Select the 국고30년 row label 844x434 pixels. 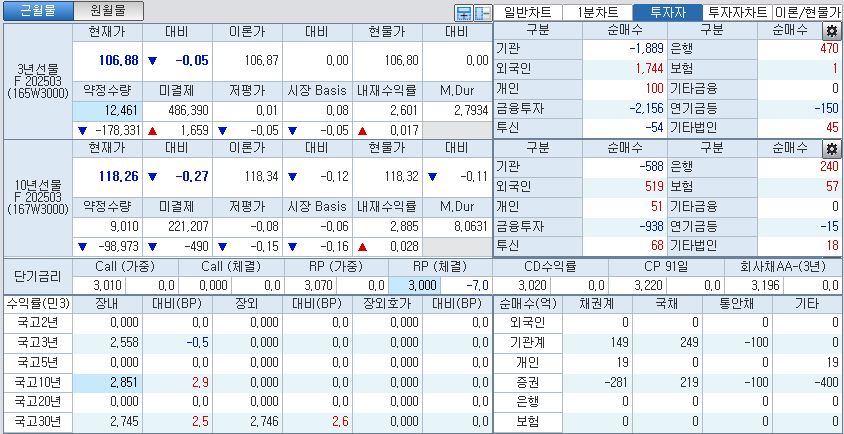pos(38,422)
